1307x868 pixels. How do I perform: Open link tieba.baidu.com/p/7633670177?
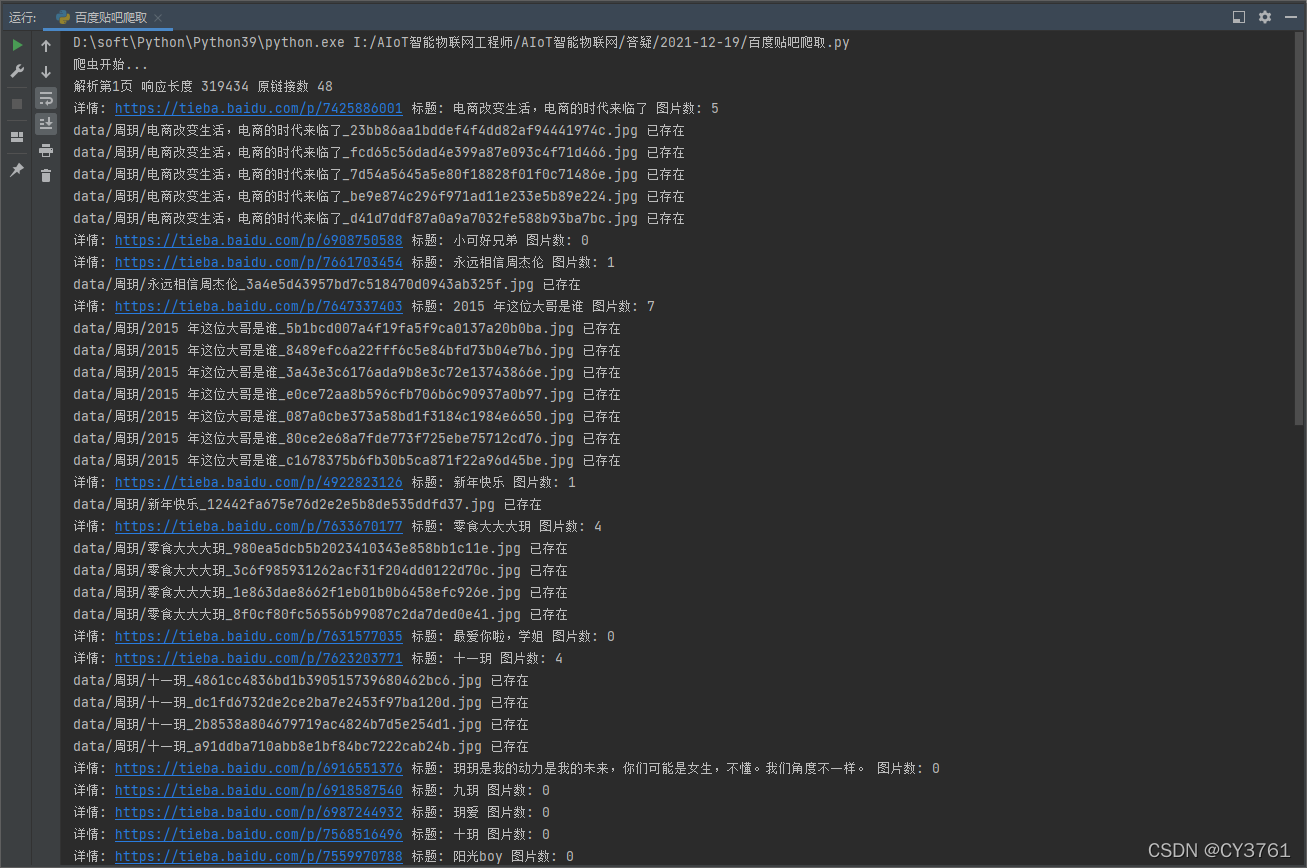click(259, 526)
